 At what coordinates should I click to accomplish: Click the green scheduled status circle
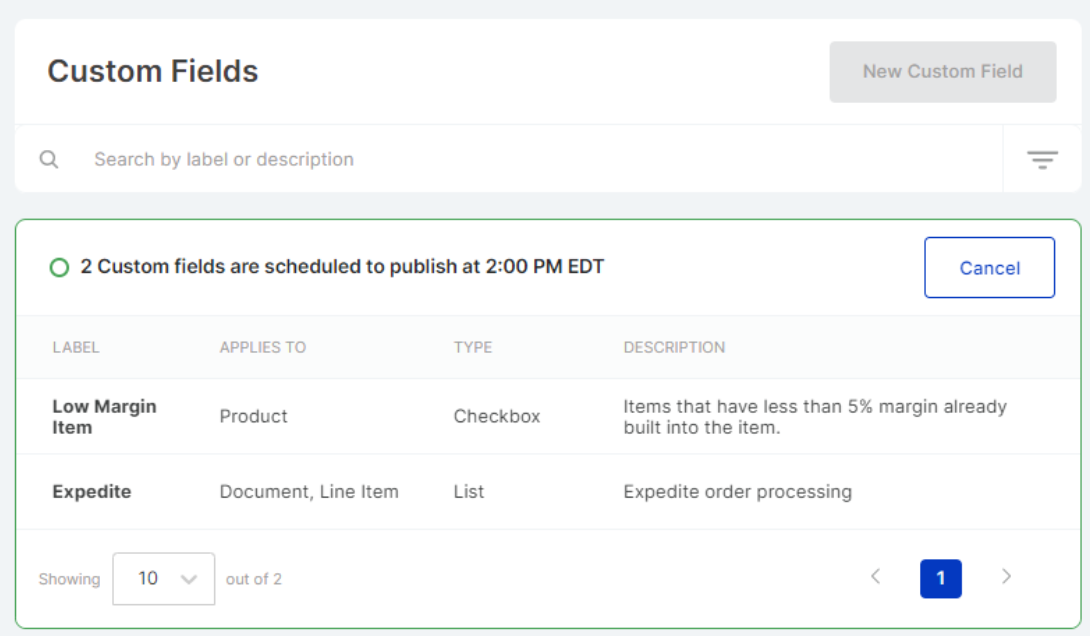pyautogui.click(x=59, y=268)
